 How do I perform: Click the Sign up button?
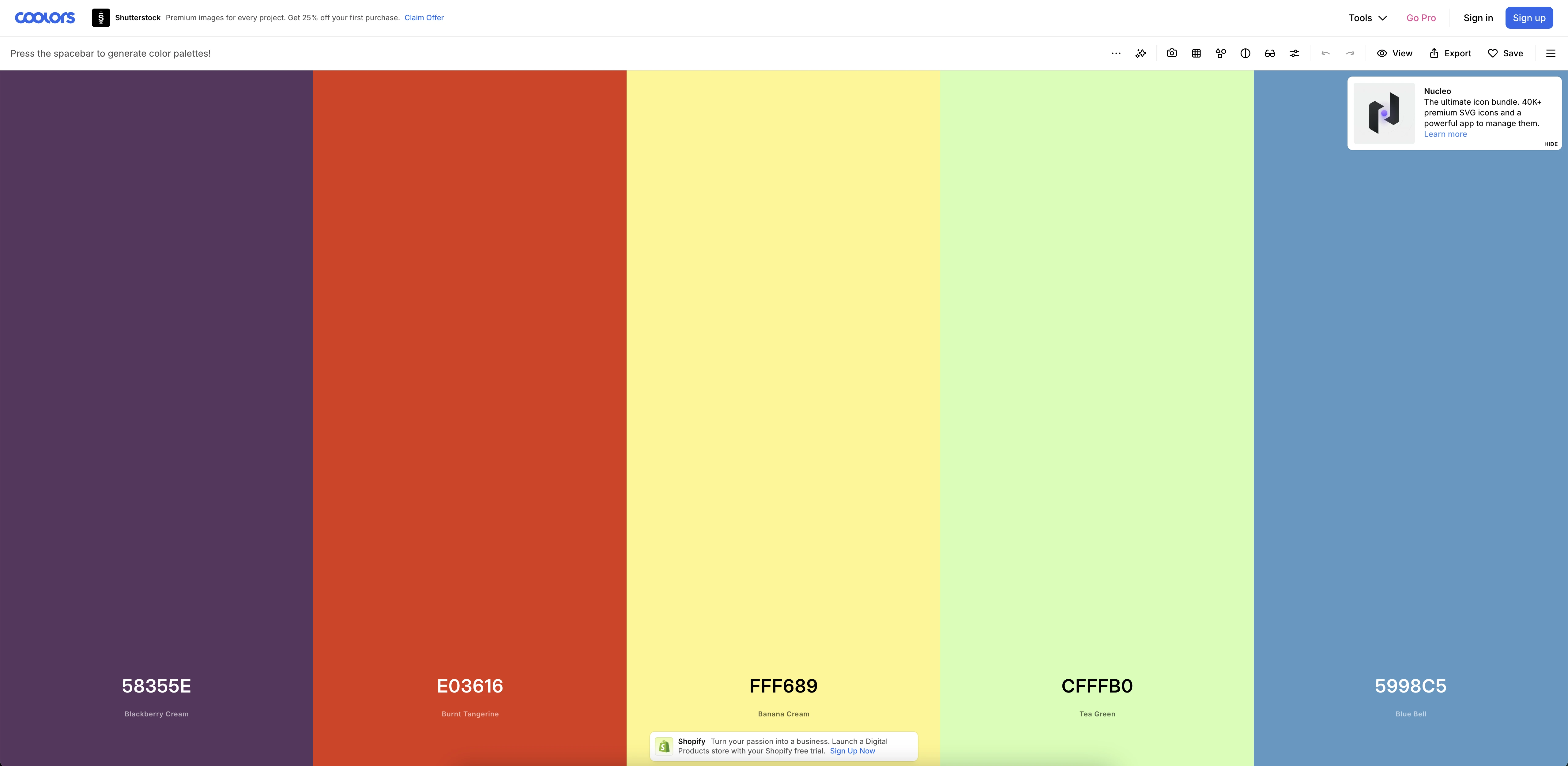tap(1529, 18)
